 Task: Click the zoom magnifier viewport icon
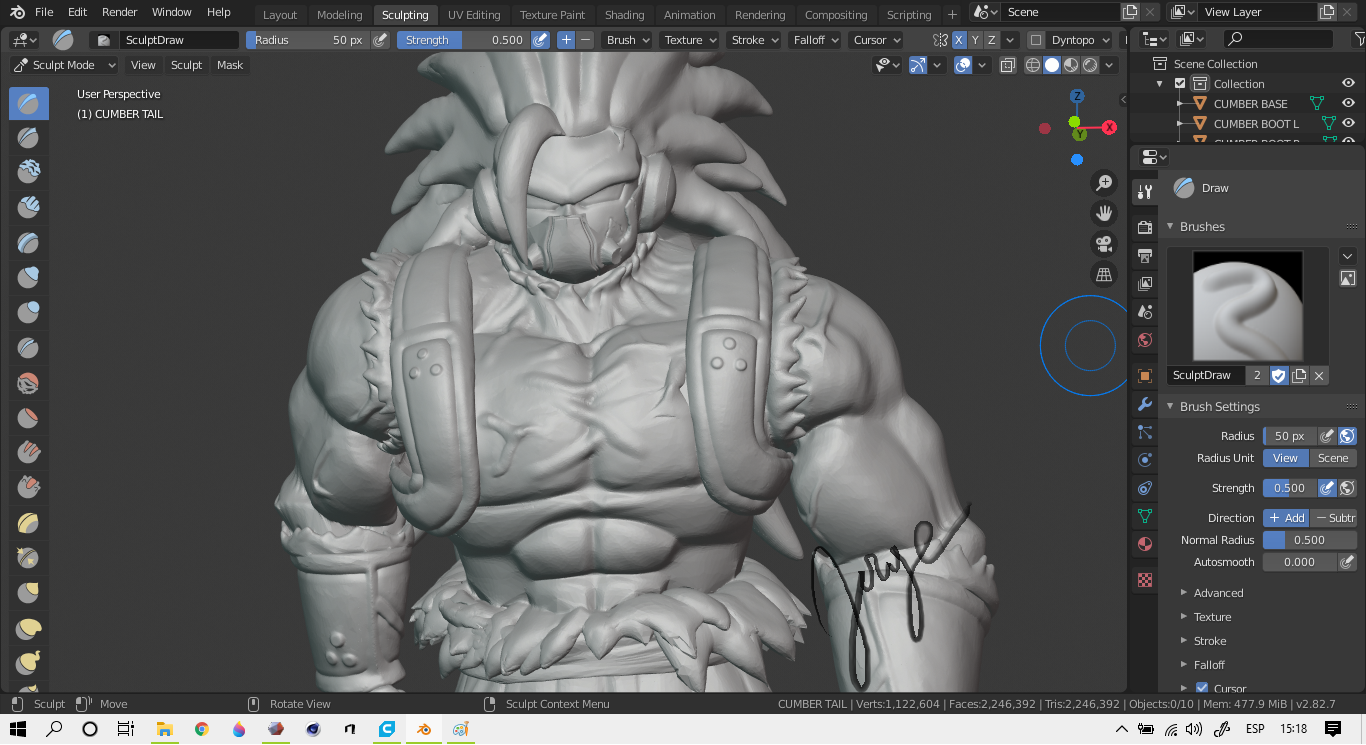point(1104,182)
